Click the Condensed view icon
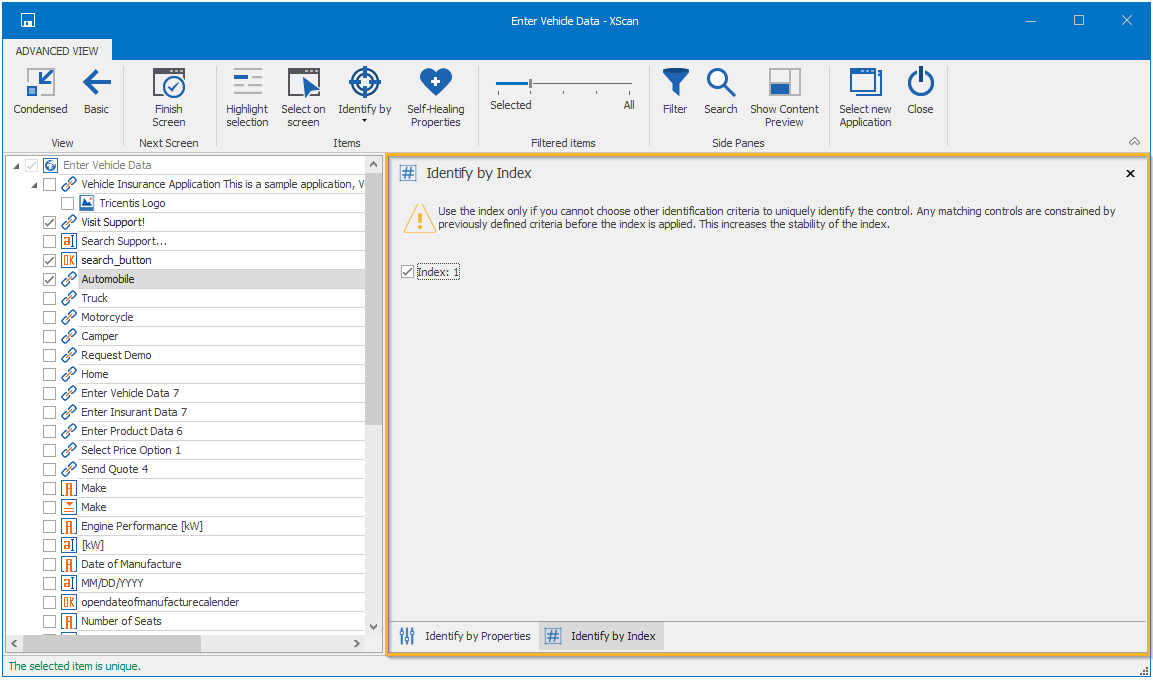Viewport: 1153px width, 680px height. pos(40,84)
